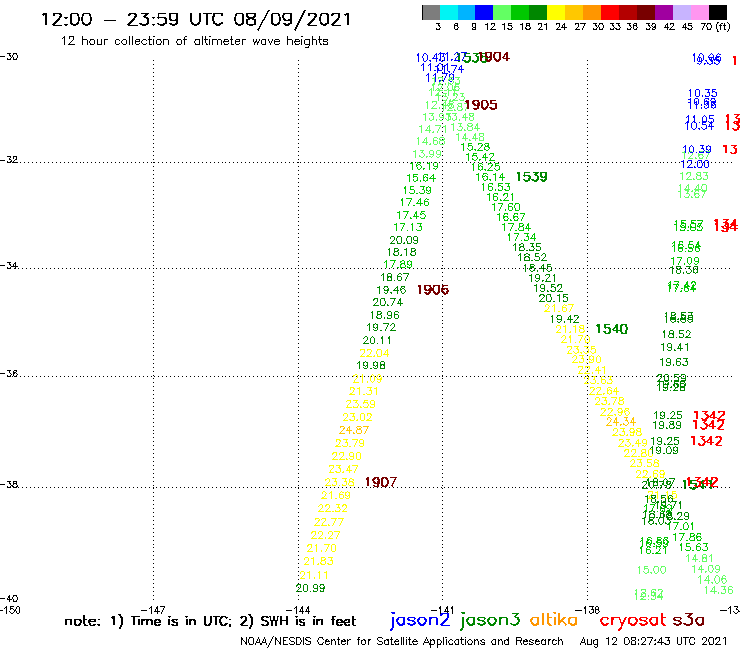Viewport: 740px width, 650px height.
Task: Select the green value '20.15'
Action: tap(554, 298)
